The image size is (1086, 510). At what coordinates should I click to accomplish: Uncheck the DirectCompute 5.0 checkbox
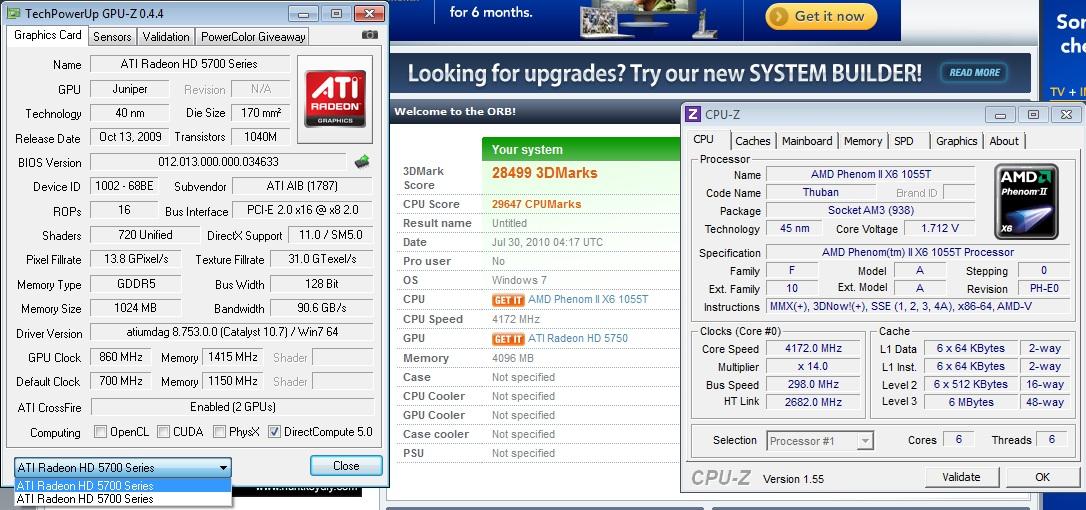tap(274, 432)
